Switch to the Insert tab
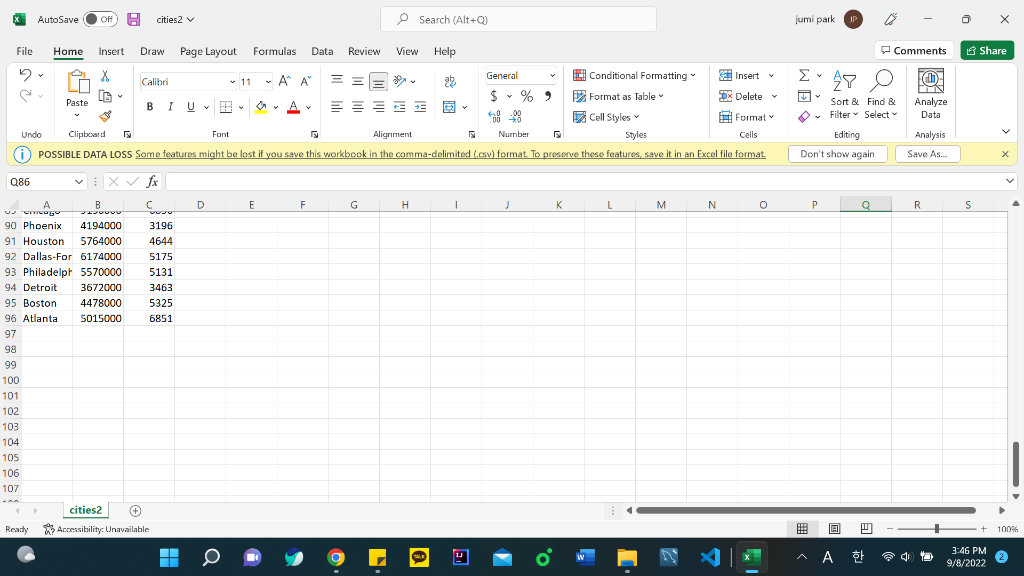1024x576 pixels. pyautogui.click(x=111, y=51)
